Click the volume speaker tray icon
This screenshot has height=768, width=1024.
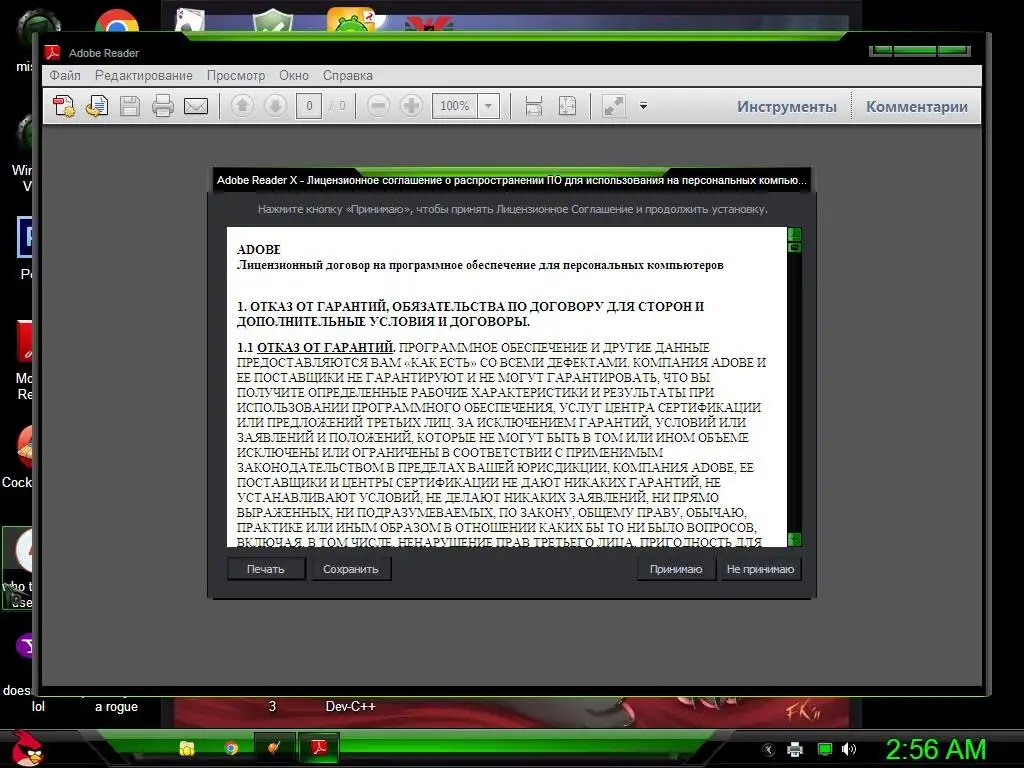[849, 749]
